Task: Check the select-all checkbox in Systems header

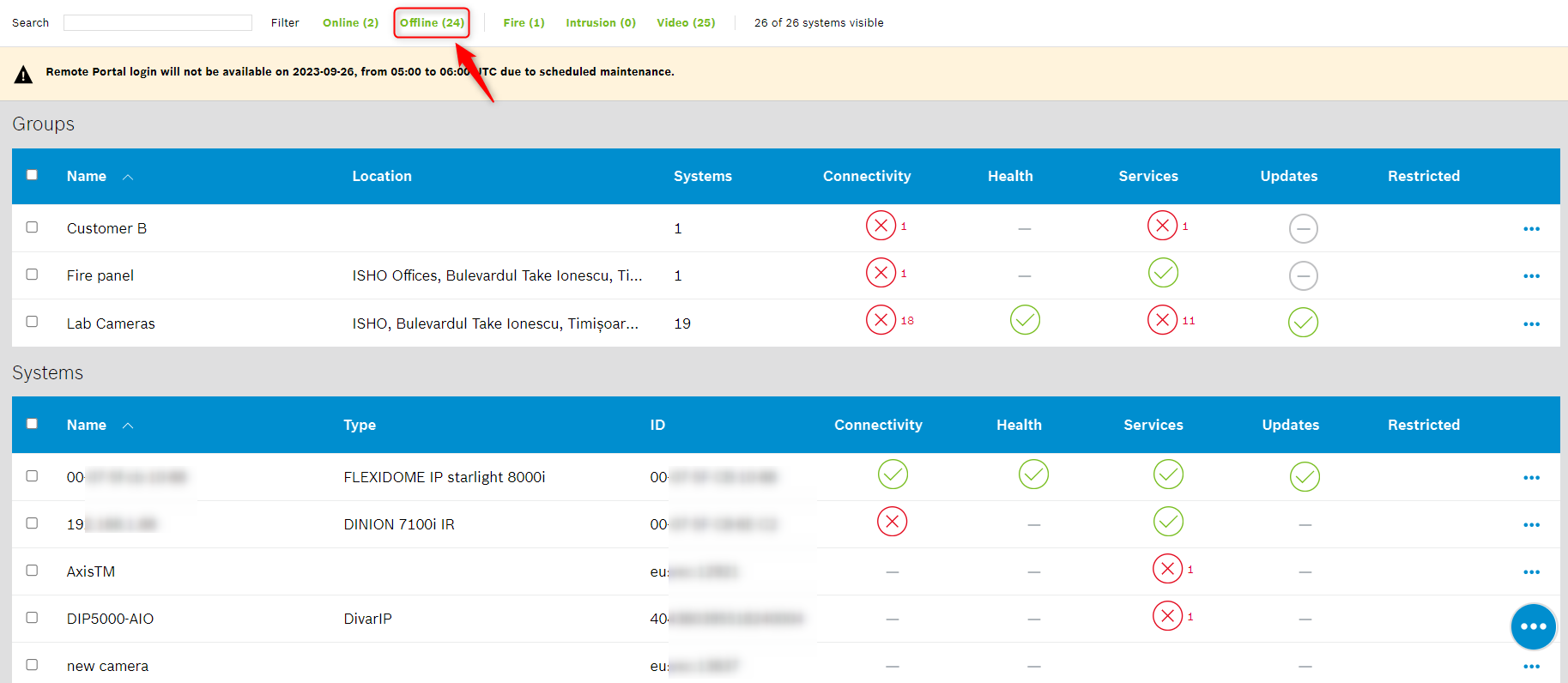Action: [32, 424]
